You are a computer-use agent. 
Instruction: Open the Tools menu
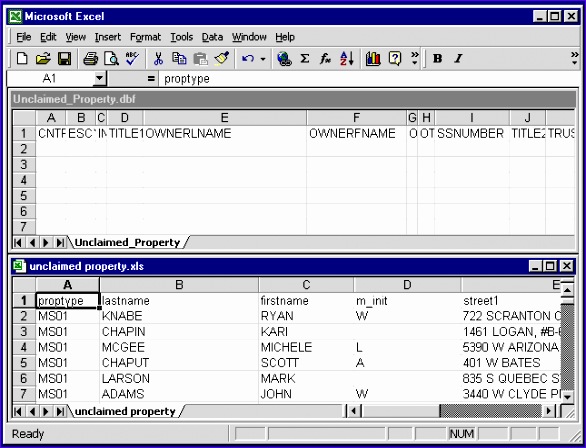pos(182,37)
